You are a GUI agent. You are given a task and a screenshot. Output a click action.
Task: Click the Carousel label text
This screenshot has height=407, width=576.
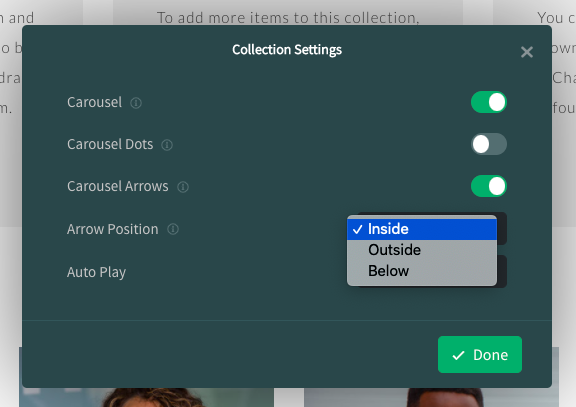pyautogui.click(x=94, y=102)
